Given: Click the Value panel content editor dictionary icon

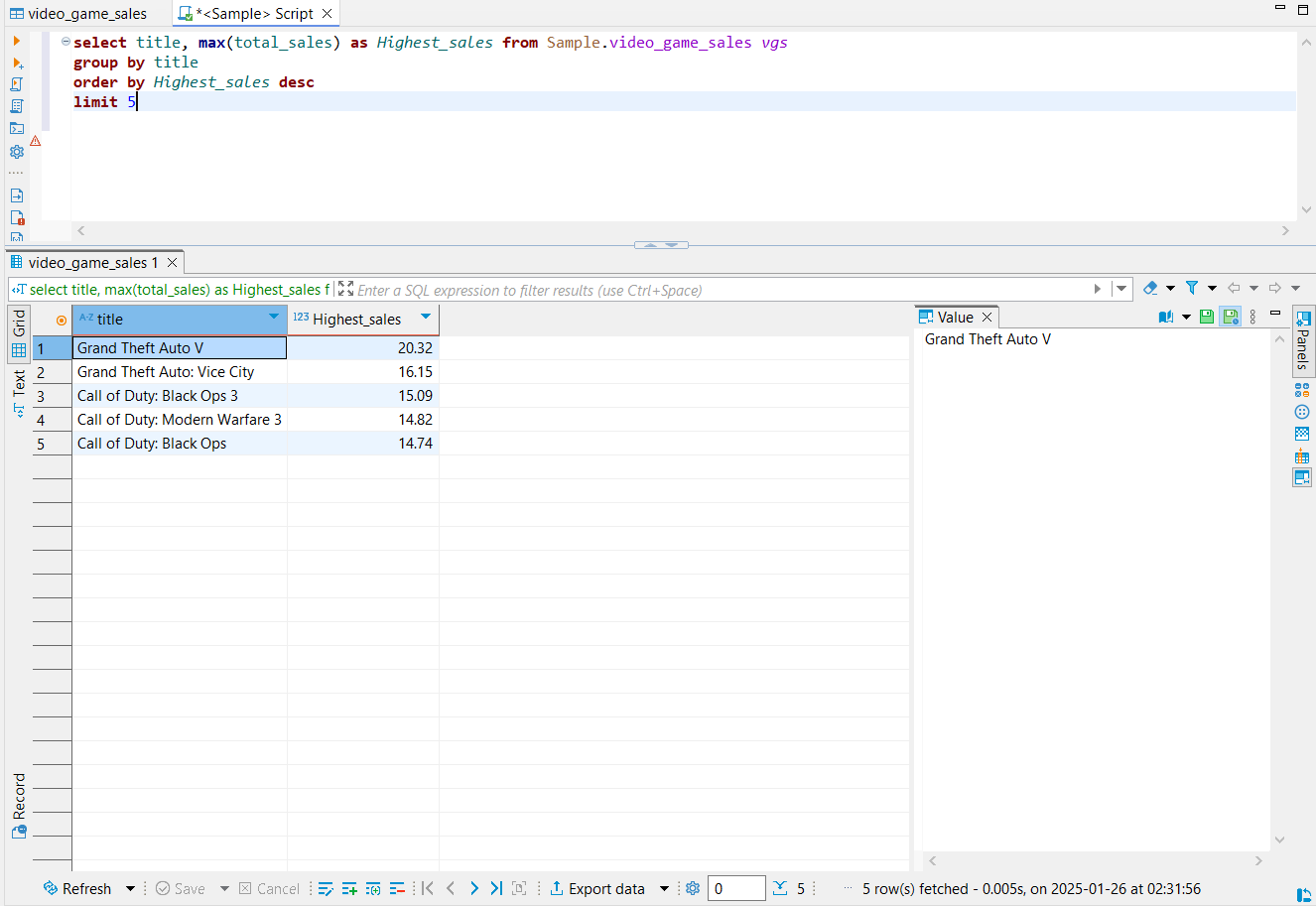Looking at the screenshot, I should point(1166,317).
